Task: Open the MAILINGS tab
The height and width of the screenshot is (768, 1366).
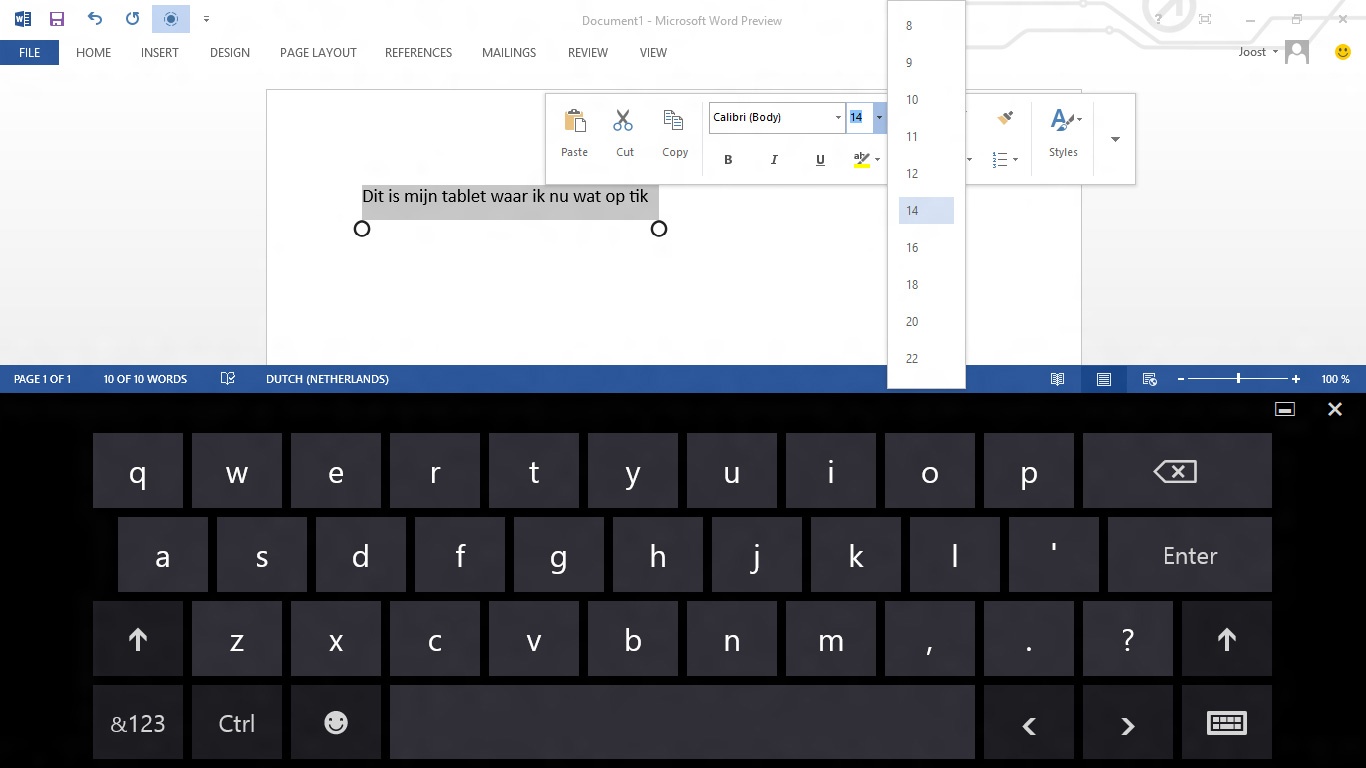Action: pos(509,52)
